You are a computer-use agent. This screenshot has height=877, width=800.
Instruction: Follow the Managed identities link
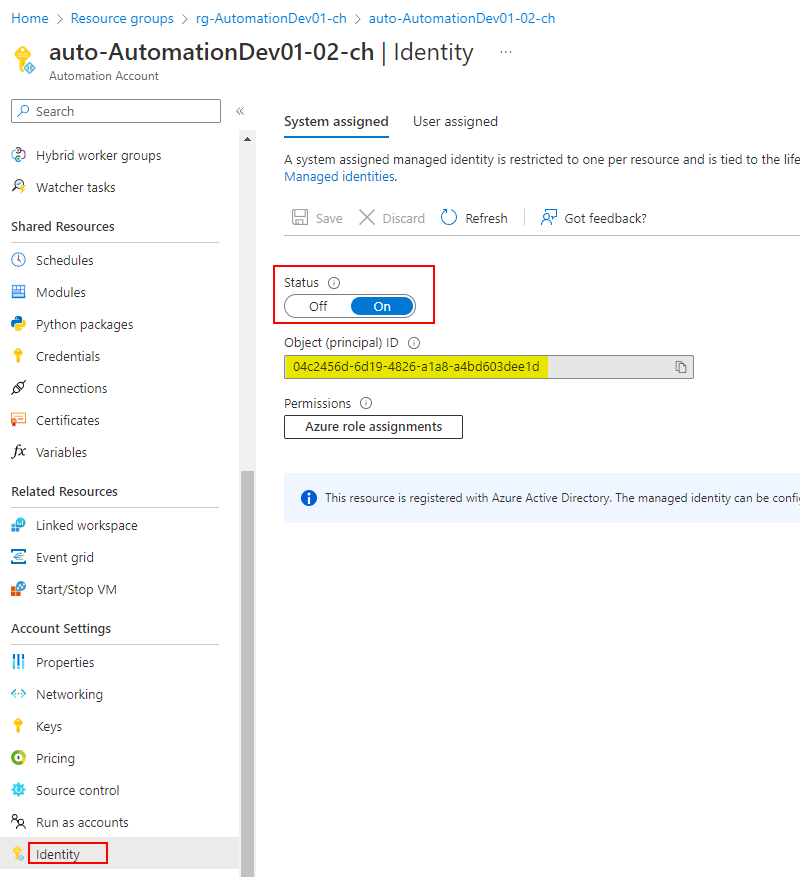click(x=341, y=177)
